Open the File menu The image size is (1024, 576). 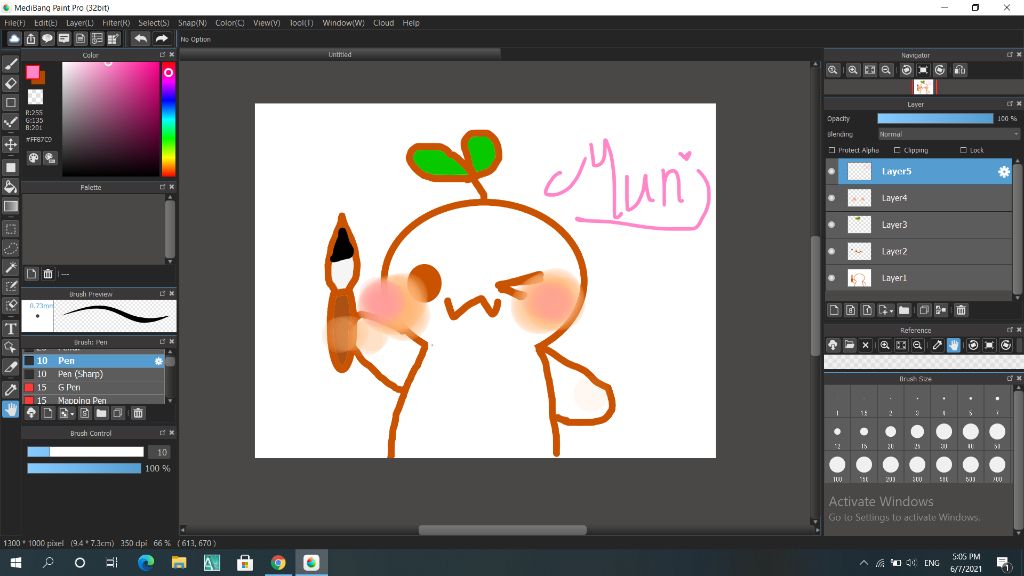click(14, 23)
